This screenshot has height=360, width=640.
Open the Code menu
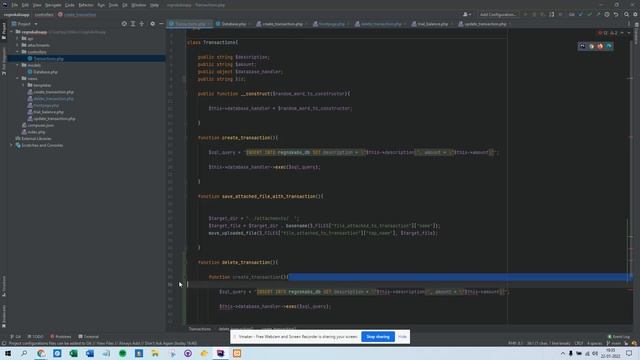[x=70, y=5]
